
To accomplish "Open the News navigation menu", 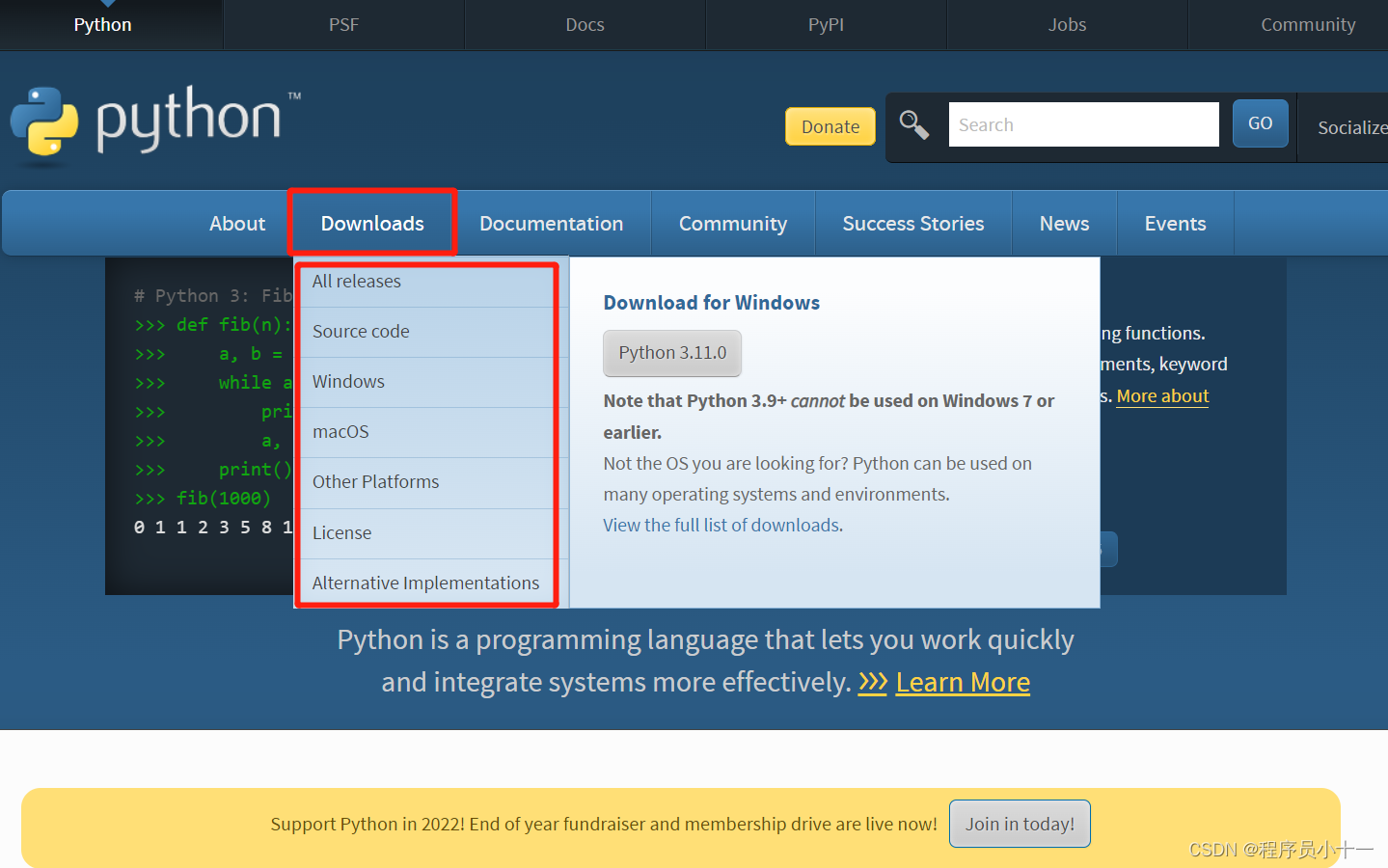I will tap(1065, 224).
